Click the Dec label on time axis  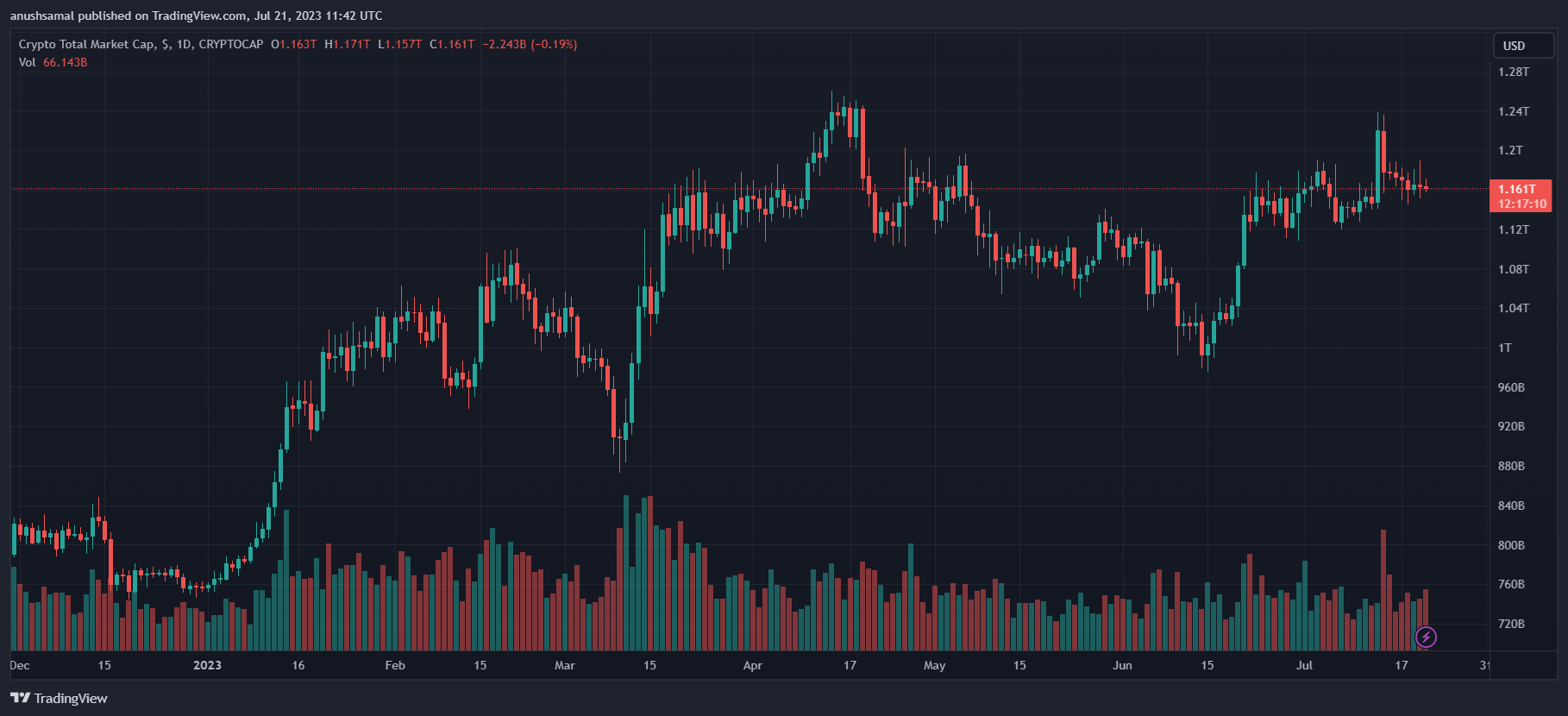(x=20, y=665)
